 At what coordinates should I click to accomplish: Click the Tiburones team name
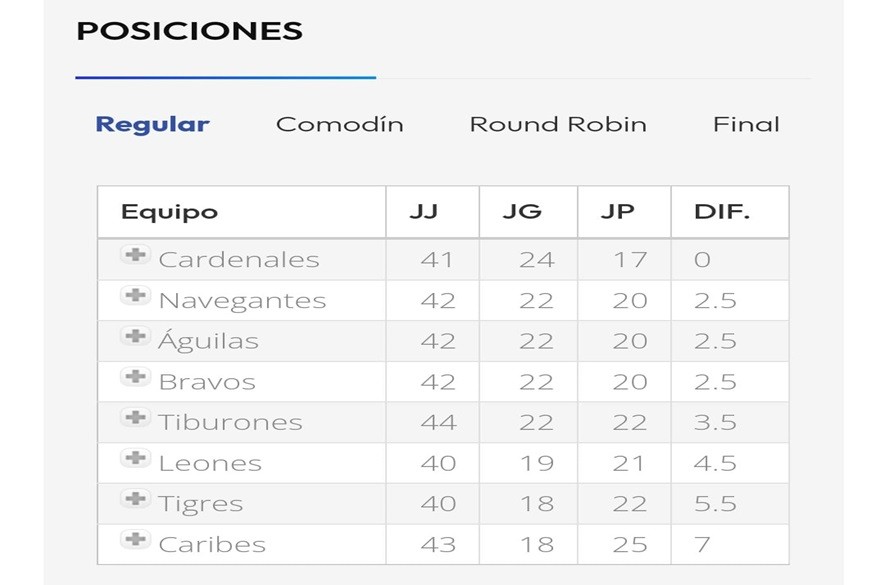coord(230,422)
